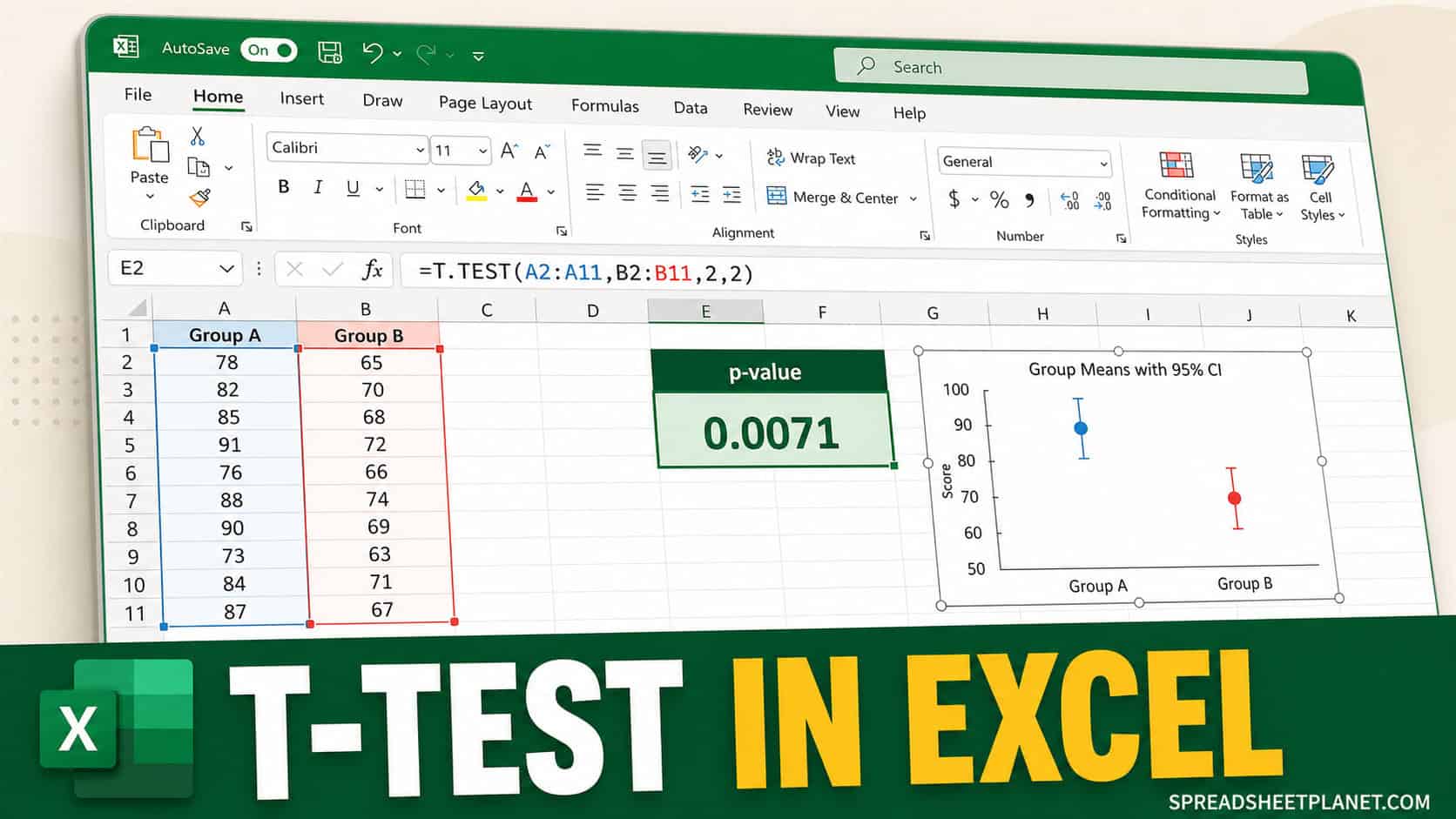Open the Page Layout tab
Image resolution: width=1456 pixels, height=819 pixels.
(485, 103)
